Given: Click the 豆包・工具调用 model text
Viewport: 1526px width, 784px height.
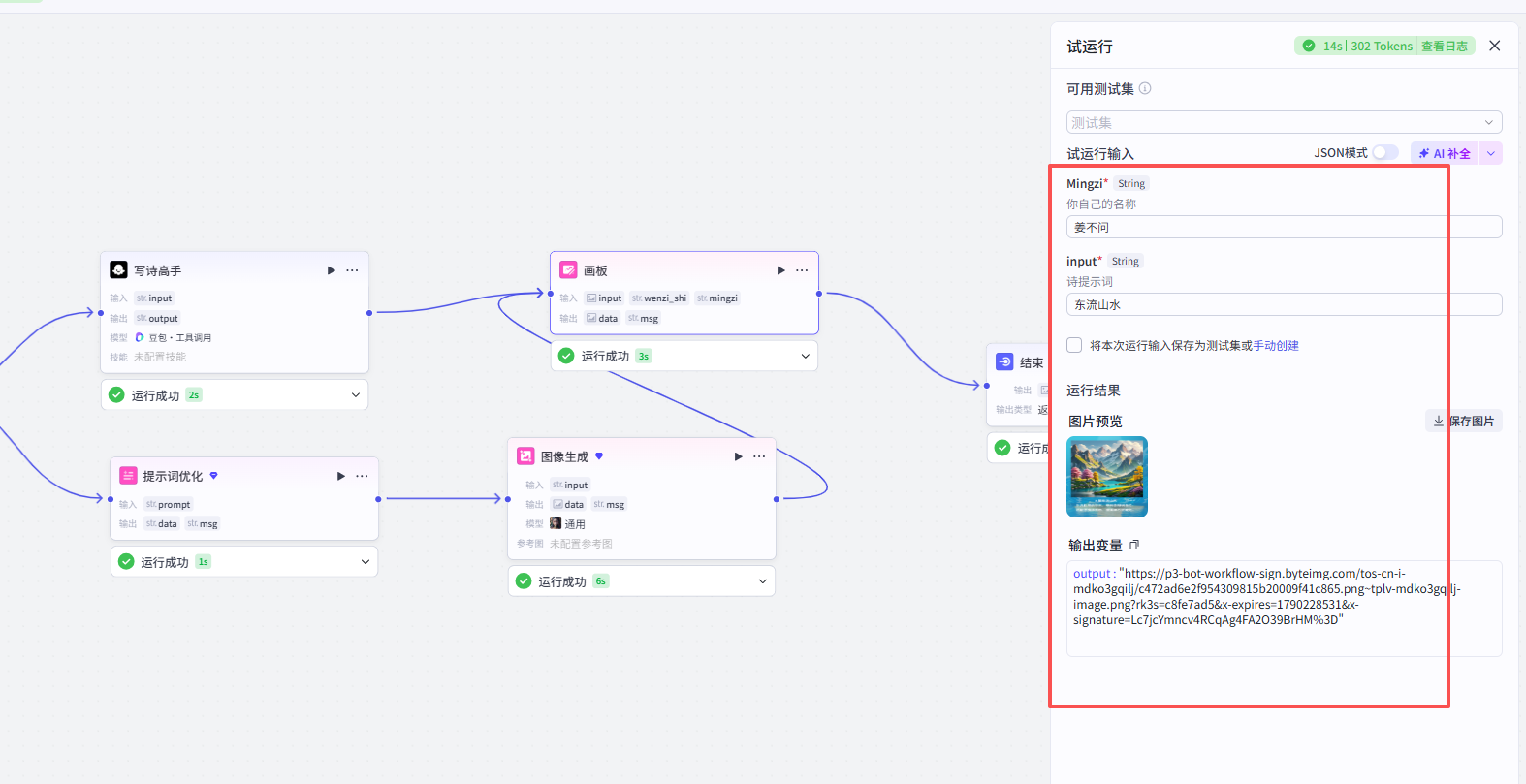Looking at the screenshot, I should (179, 337).
